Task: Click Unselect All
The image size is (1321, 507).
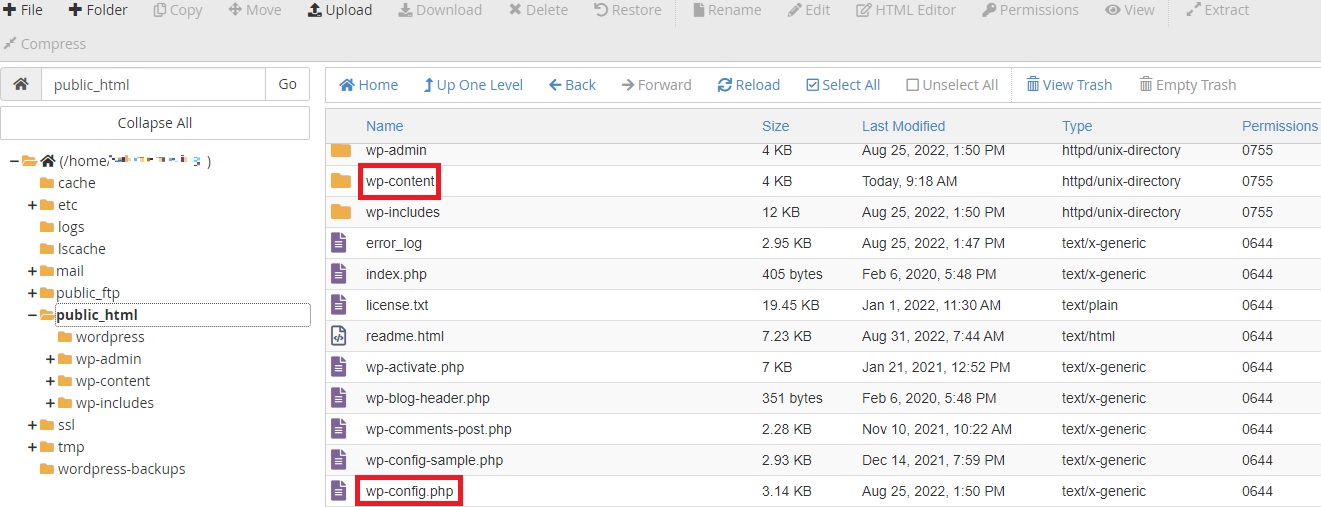Action: pos(952,85)
